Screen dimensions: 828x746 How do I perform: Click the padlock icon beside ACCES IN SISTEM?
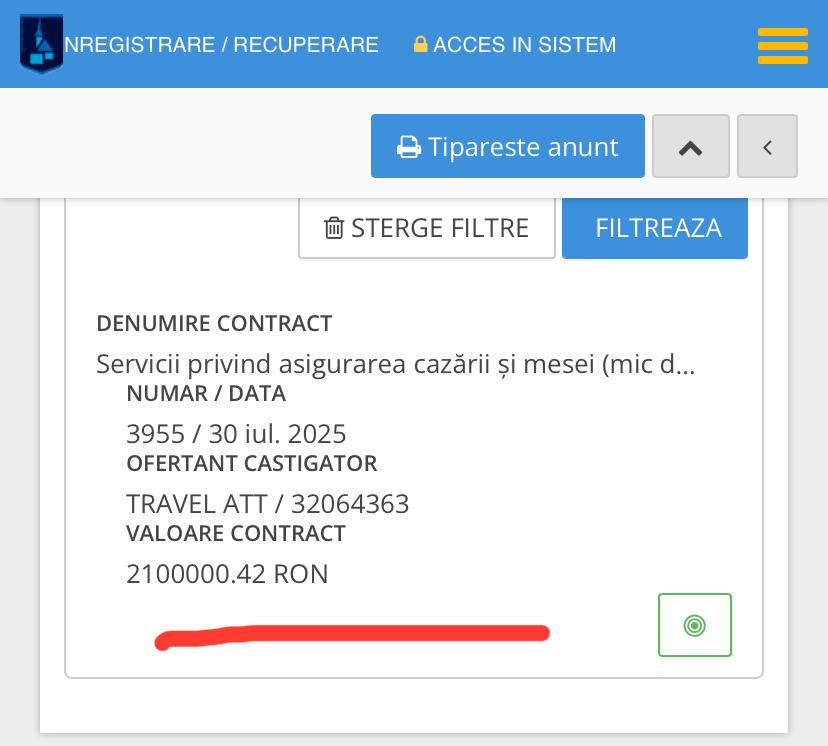(420, 45)
